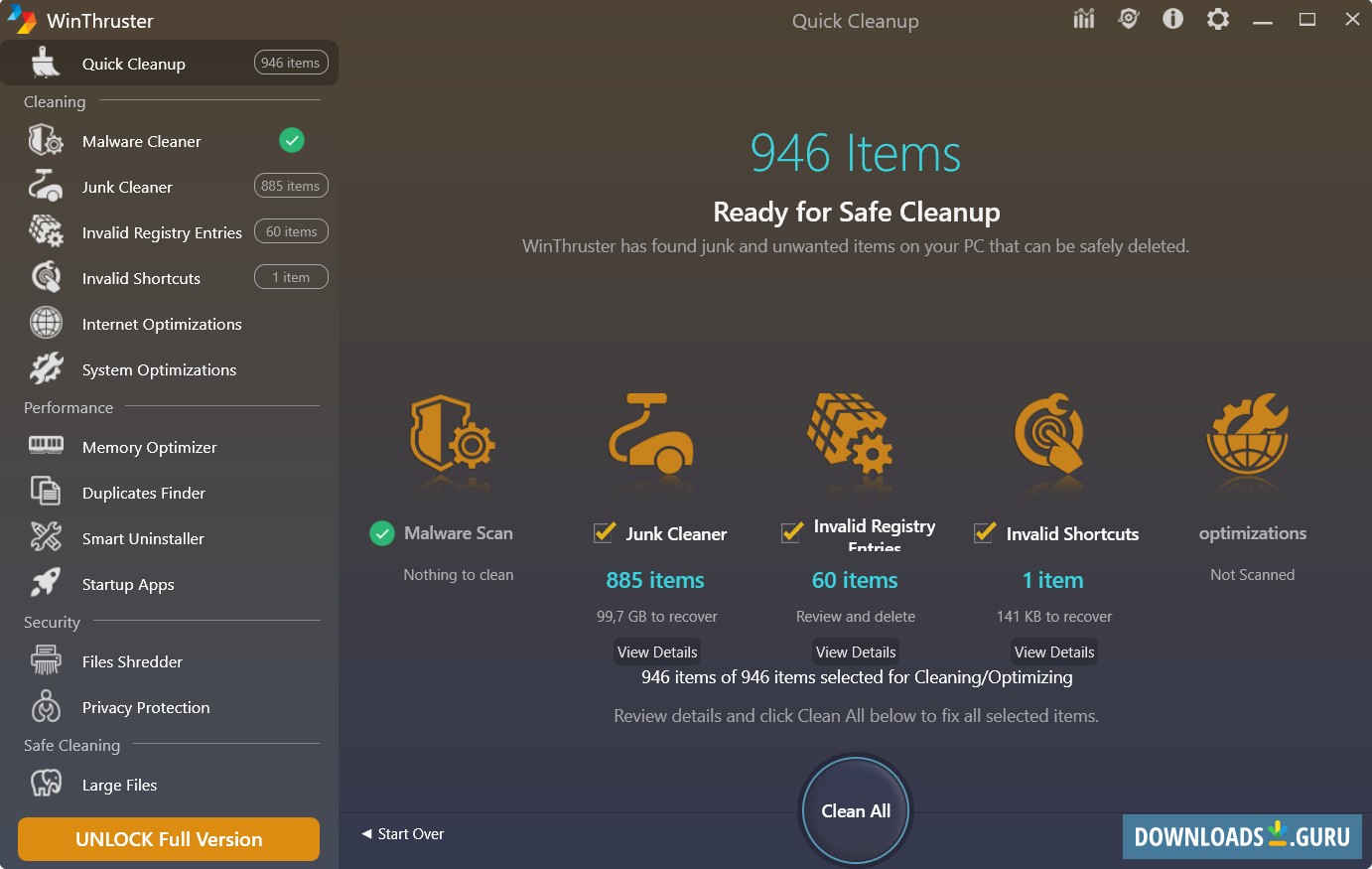This screenshot has width=1372, height=869.
Task: Close the WinThruster window
Action: pyautogui.click(x=1352, y=20)
